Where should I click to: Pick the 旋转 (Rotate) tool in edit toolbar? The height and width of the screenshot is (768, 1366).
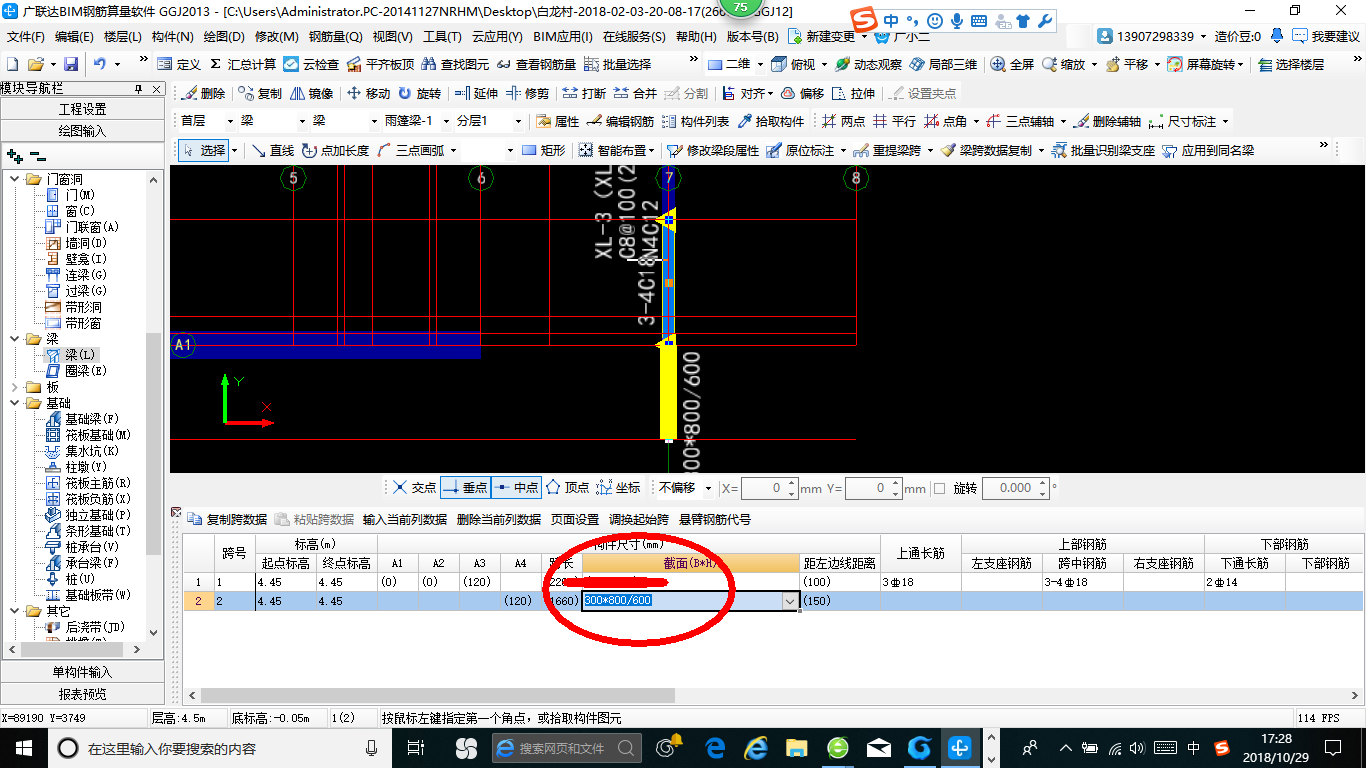pyautogui.click(x=419, y=93)
